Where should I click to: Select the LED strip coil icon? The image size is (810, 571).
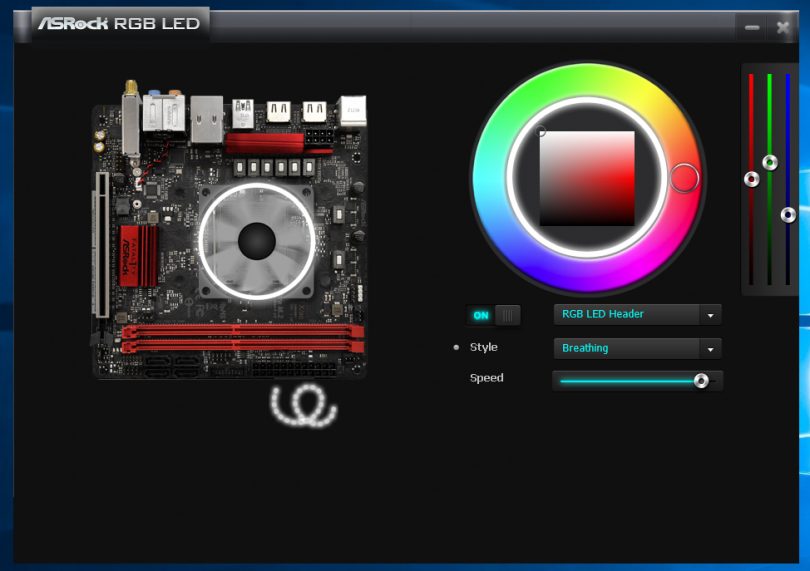[303, 404]
